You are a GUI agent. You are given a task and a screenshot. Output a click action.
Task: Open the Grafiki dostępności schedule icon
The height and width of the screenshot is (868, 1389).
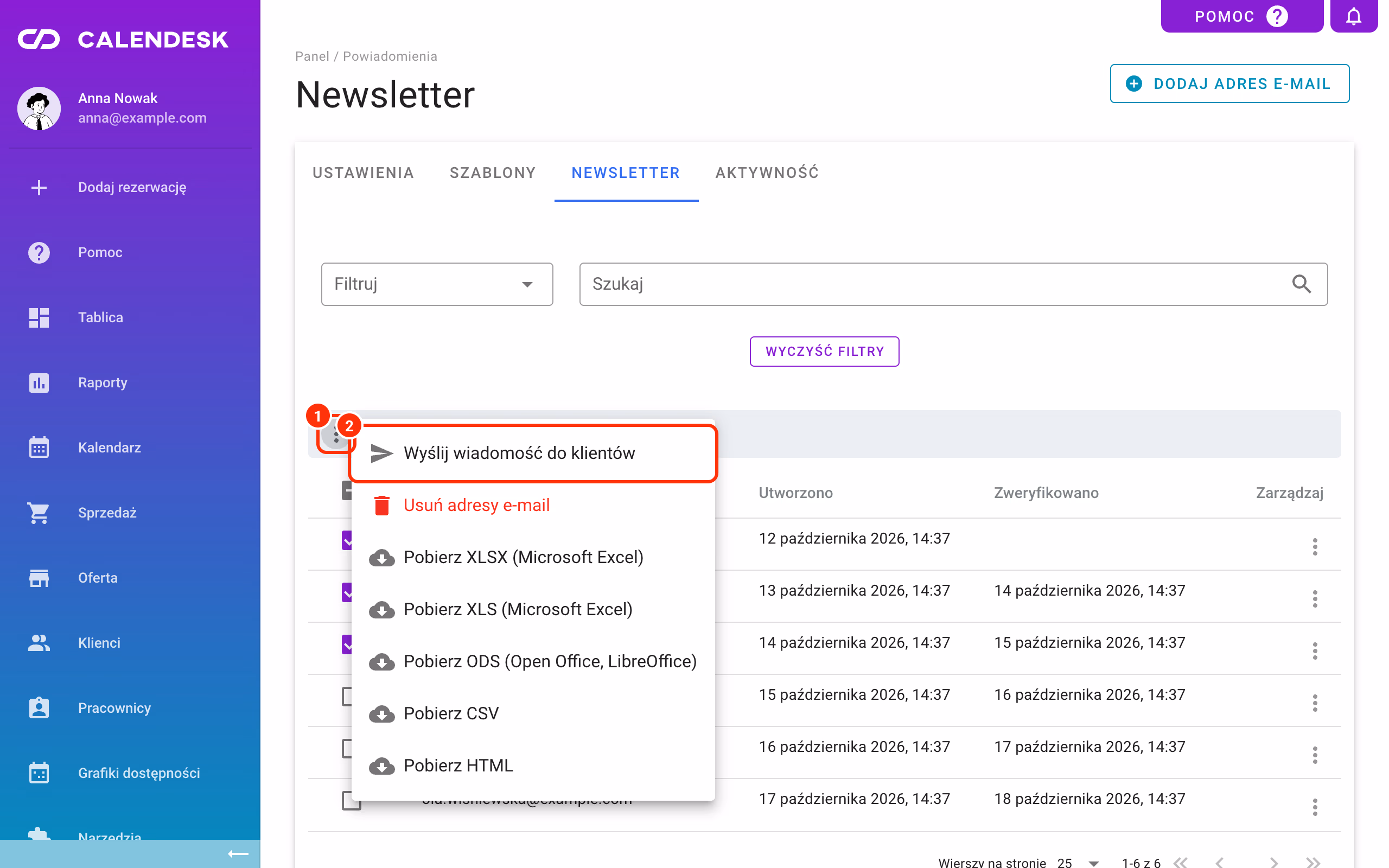pyautogui.click(x=39, y=773)
